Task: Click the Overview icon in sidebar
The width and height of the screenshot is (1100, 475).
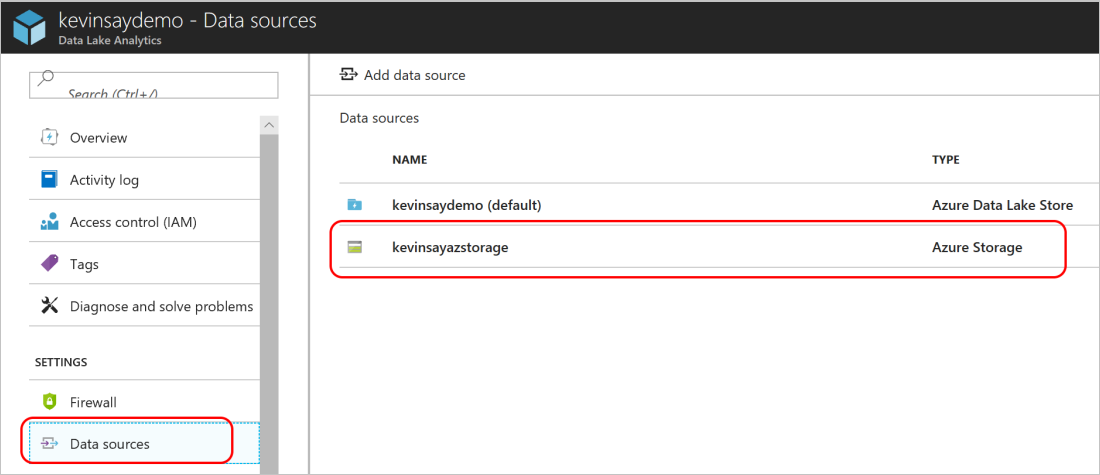Action: coord(49,138)
